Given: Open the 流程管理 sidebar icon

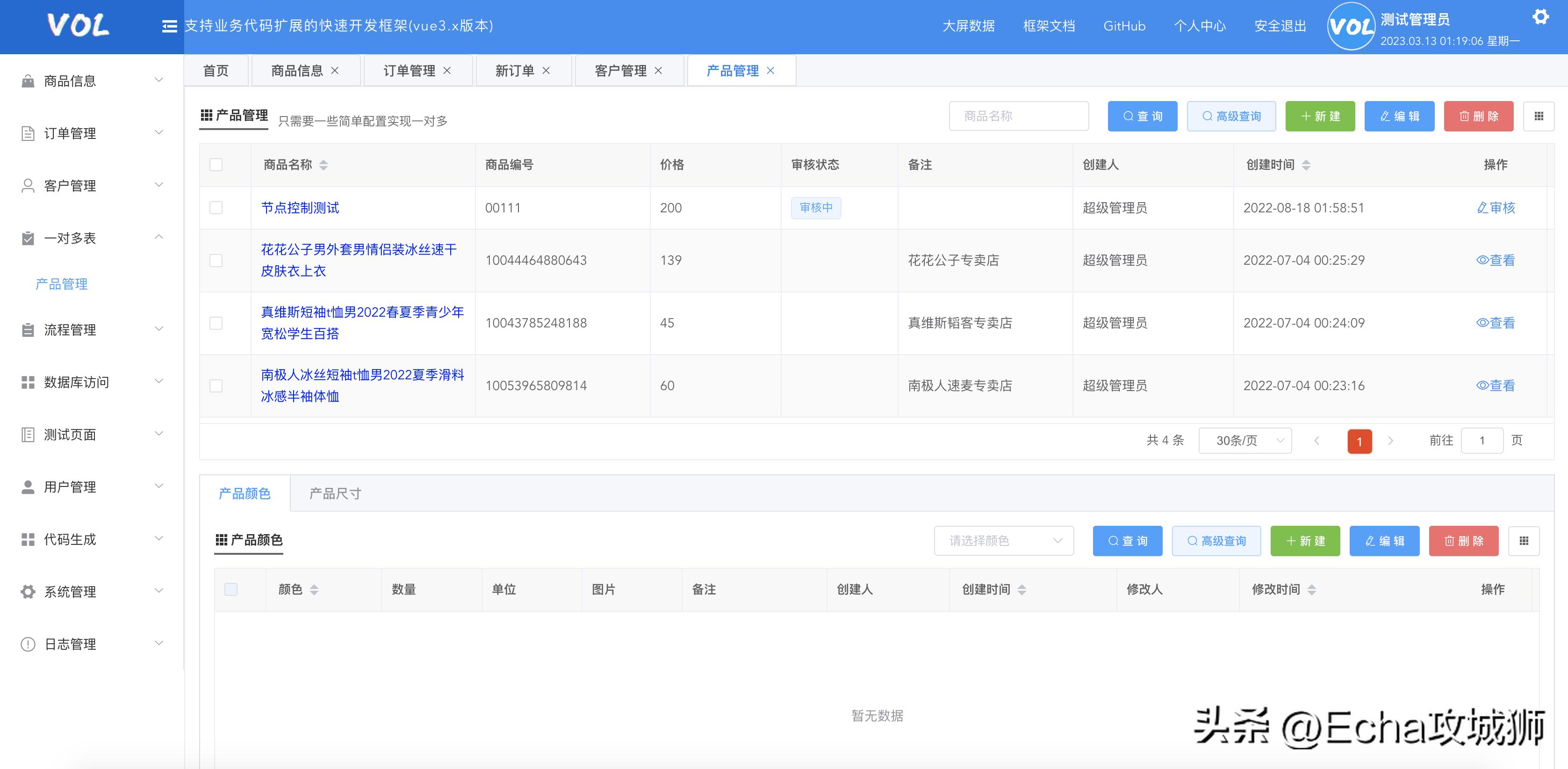Looking at the screenshot, I should 27,329.
